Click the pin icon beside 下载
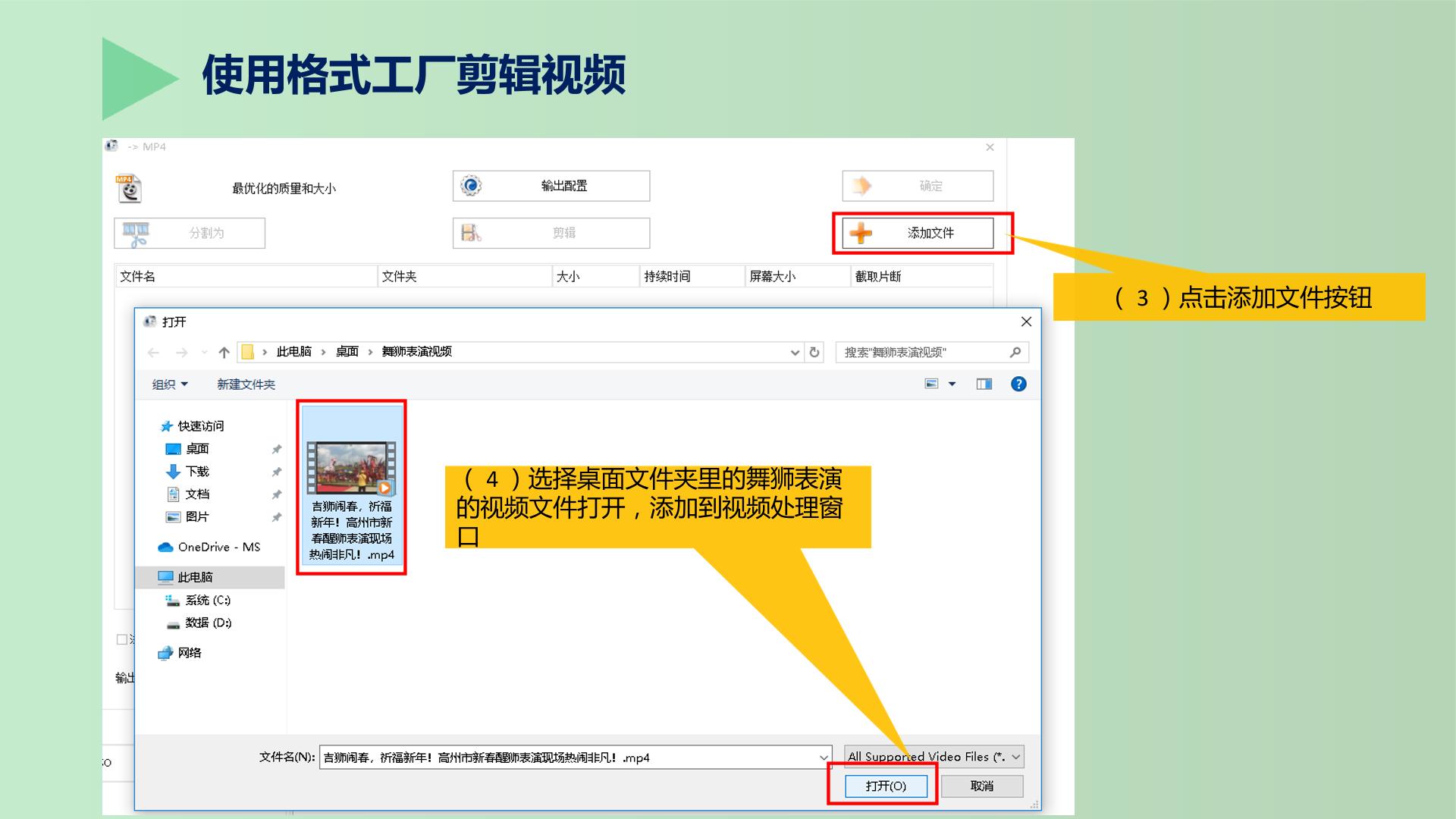Image resolution: width=1456 pixels, height=819 pixels. click(x=277, y=472)
